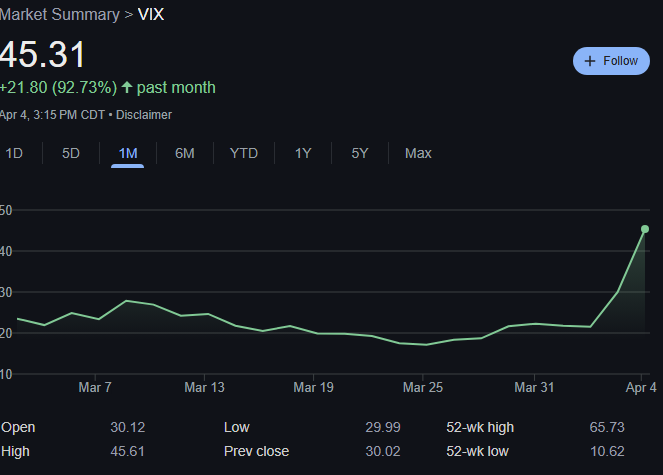Click the 'past month' label
The width and height of the screenshot is (663, 475).
[x=176, y=88]
